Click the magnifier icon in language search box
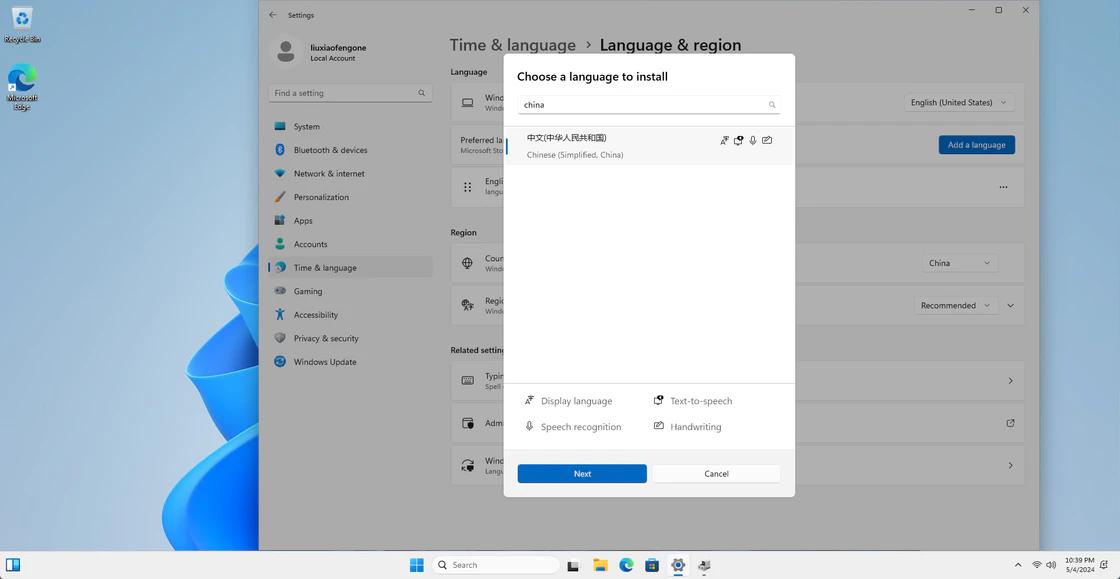This screenshot has height=579, width=1120. [x=771, y=104]
